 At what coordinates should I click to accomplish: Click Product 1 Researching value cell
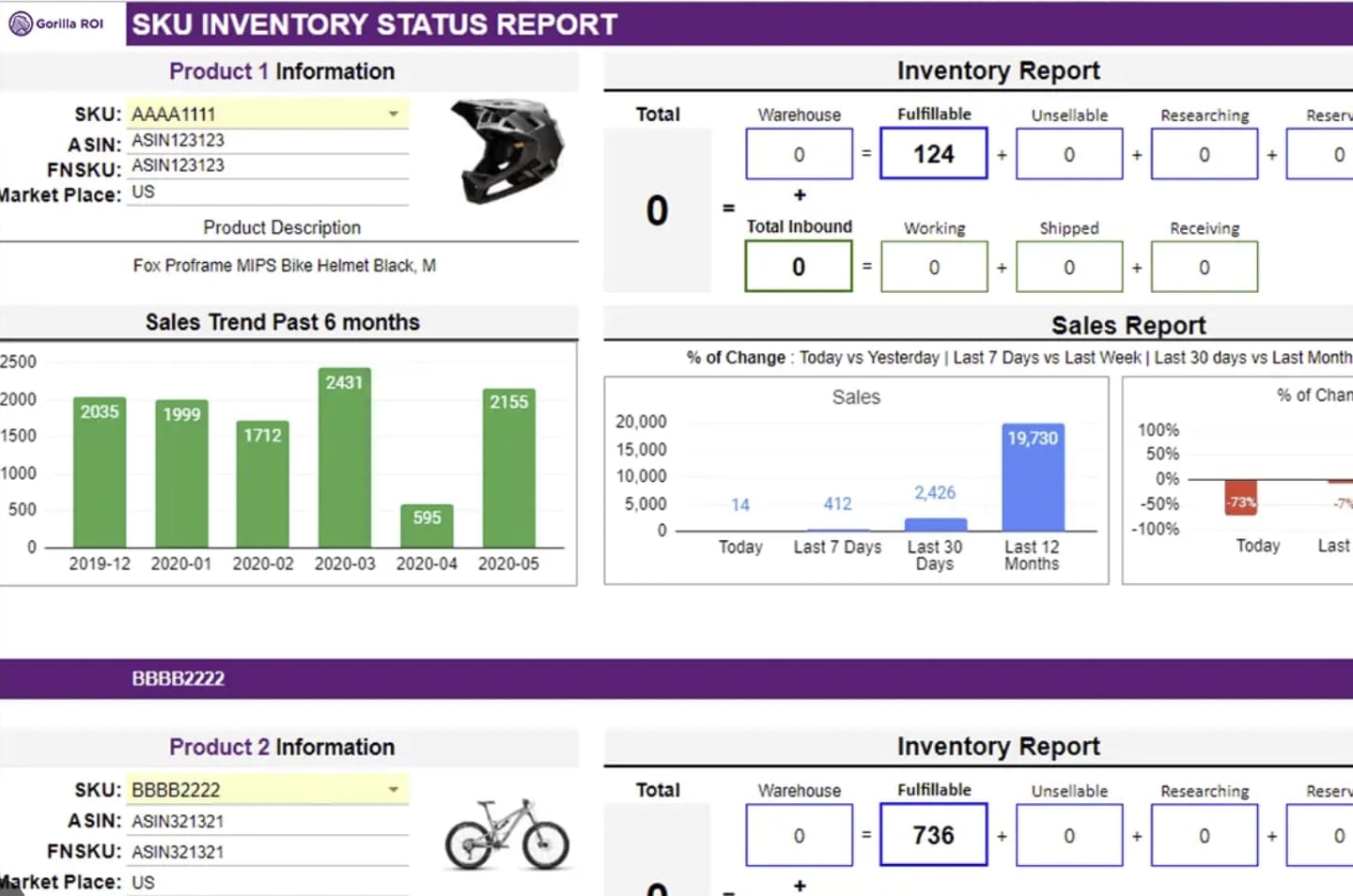pyautogui.click(x=1205, y=154)
